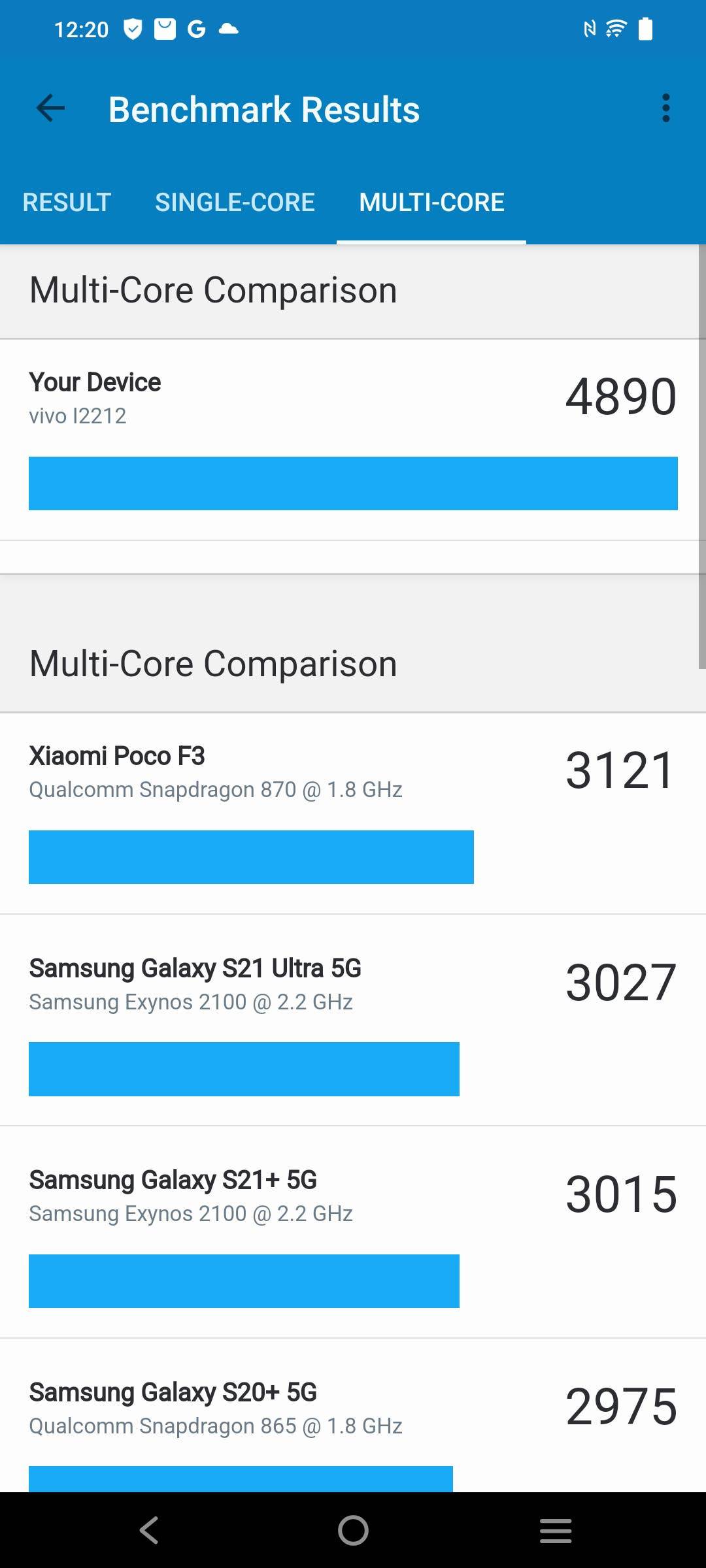Image resolution: width=706 pixels, height=1568 pixels.
Task: Tap the Android home circle button
Action: (353, 1530)
